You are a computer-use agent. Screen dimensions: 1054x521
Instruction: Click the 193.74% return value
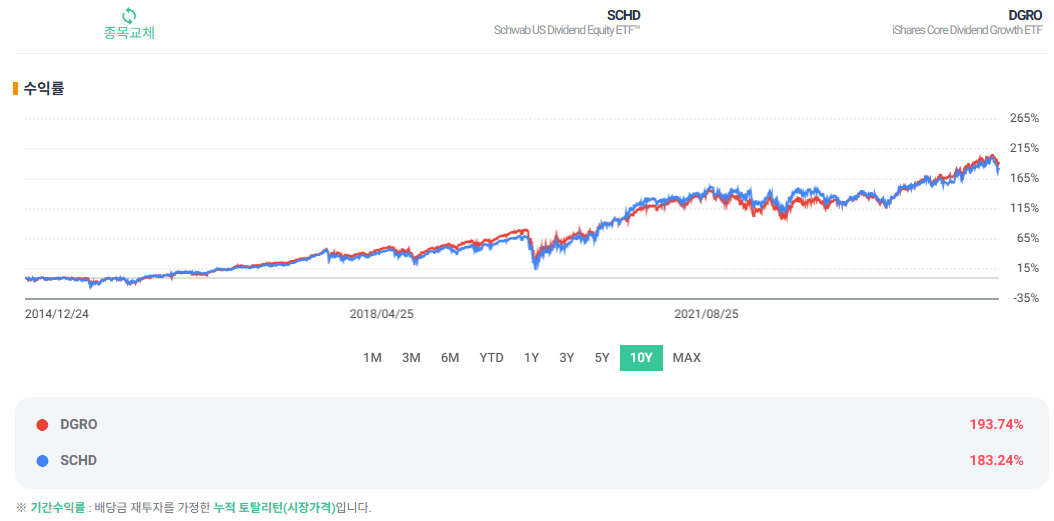pyautogui.click(x=996, y=425)
